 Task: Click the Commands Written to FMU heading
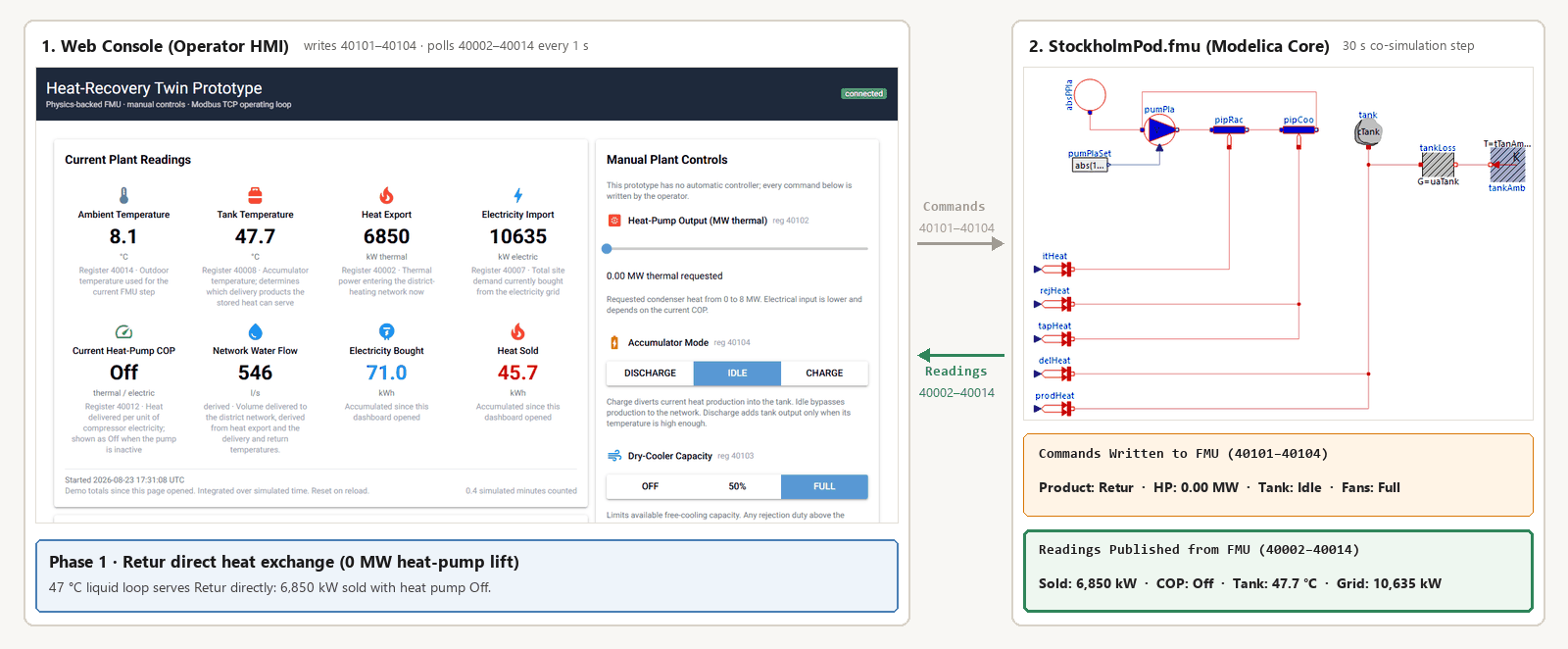[x=1183, y=454]
